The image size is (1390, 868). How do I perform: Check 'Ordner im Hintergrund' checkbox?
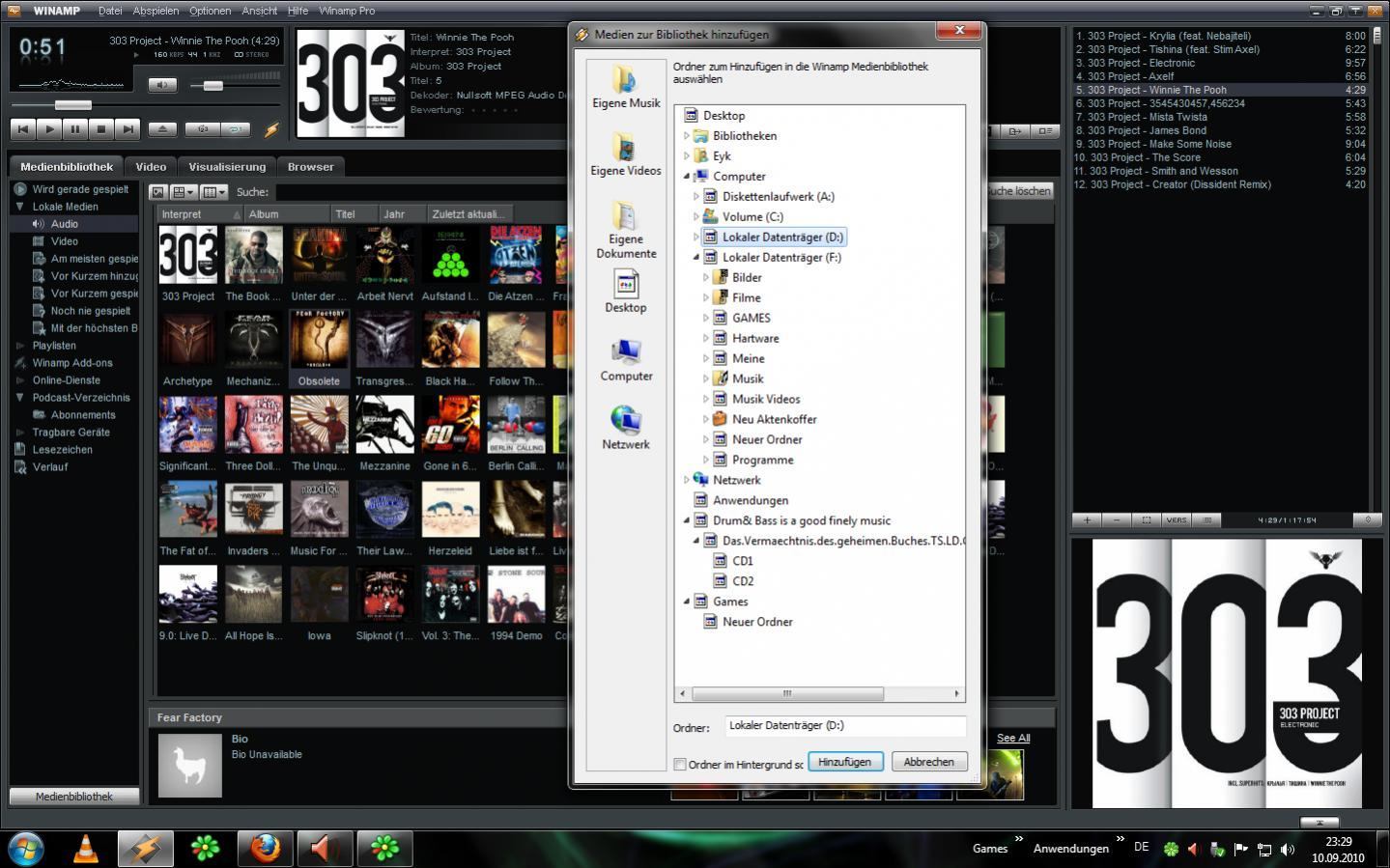click(x=680, y=765)
